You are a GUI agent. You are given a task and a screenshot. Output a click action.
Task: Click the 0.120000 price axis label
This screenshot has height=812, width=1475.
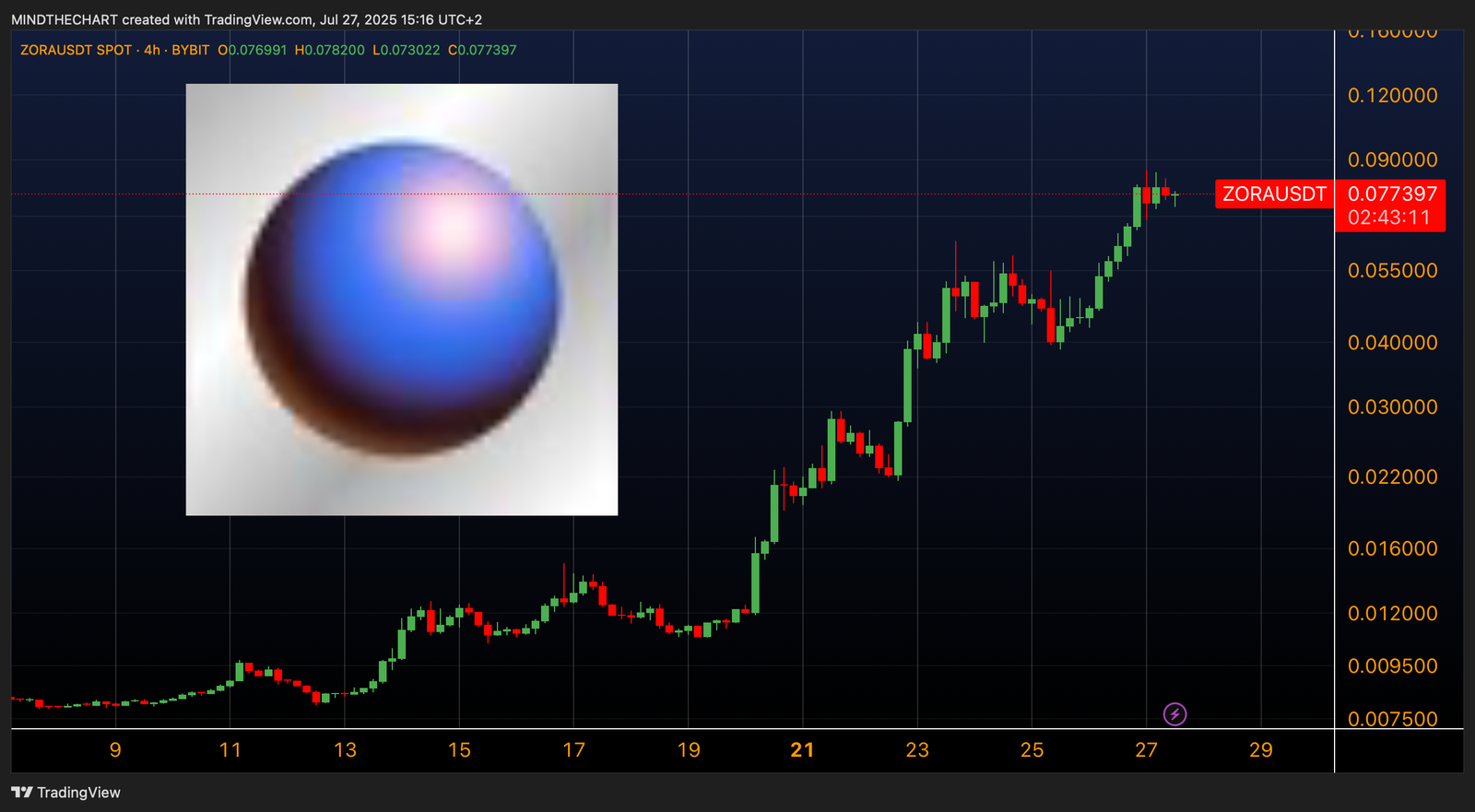tap(1392, 96)
